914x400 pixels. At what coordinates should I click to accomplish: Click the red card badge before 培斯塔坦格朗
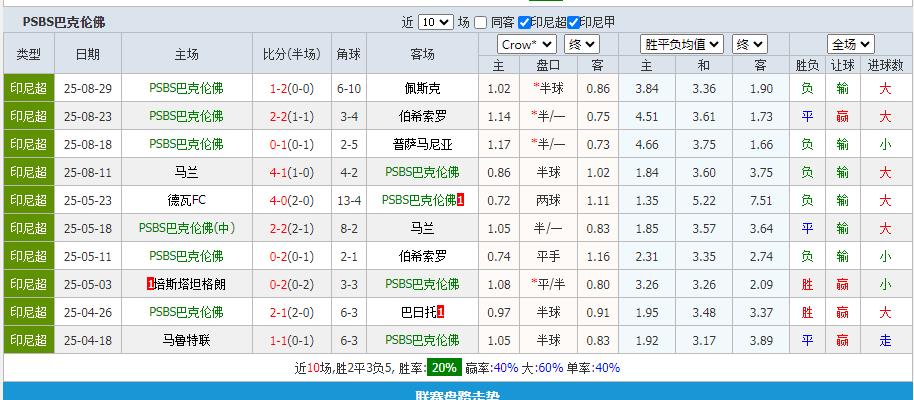coord(150,284)
